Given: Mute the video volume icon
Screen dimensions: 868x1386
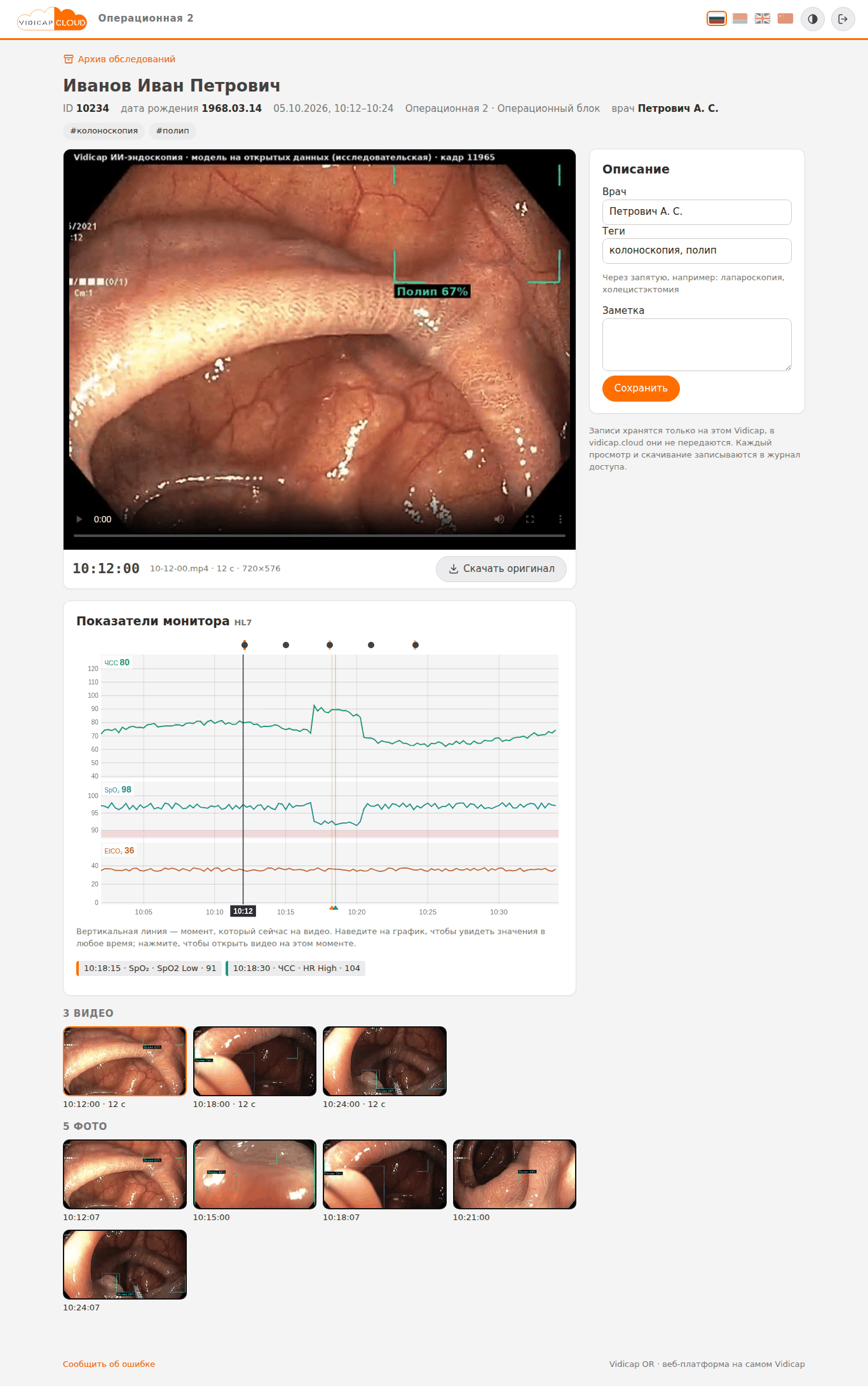Looking at the screenshot, I should (499, 519).
